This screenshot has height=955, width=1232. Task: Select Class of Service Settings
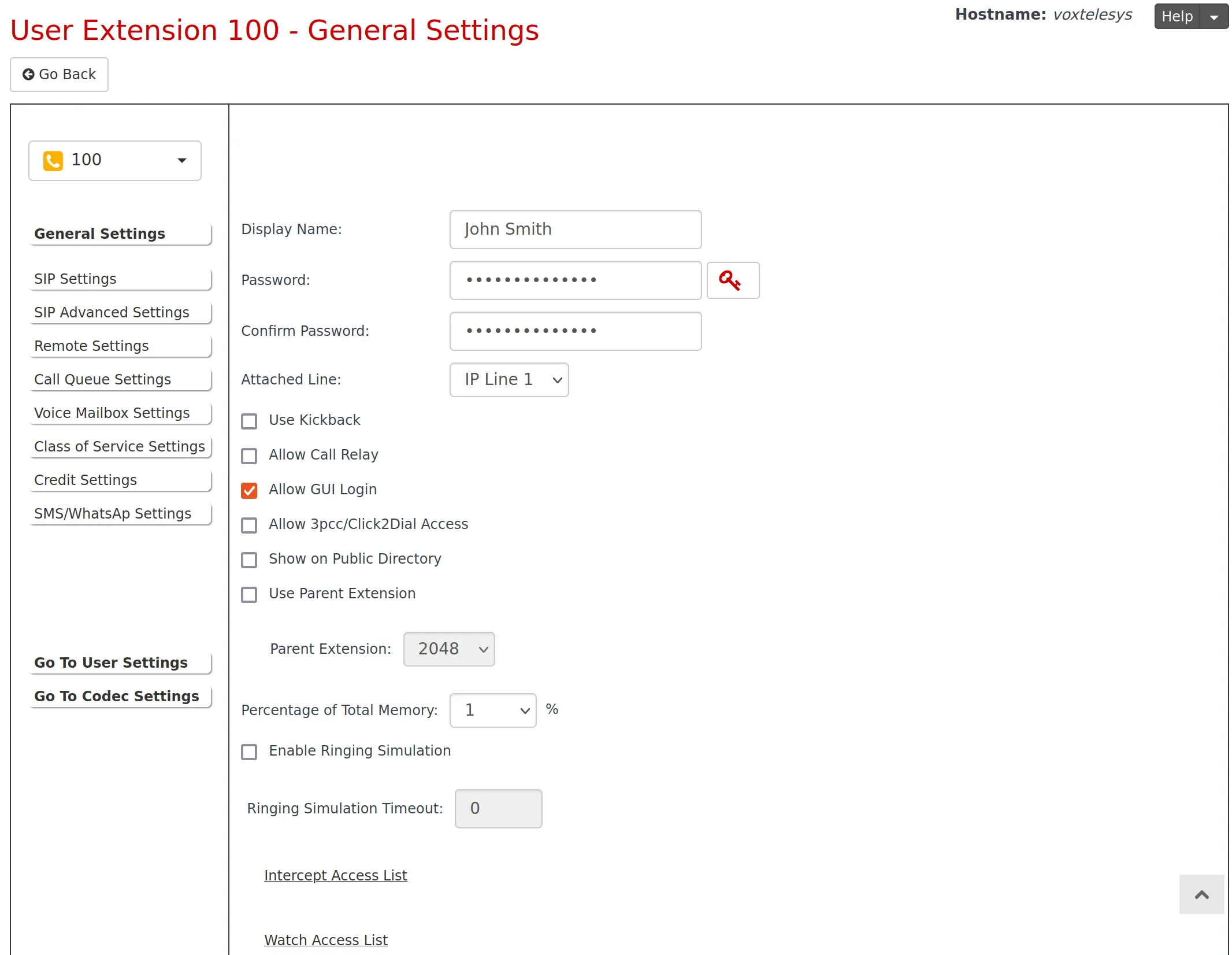click(119, 446)
